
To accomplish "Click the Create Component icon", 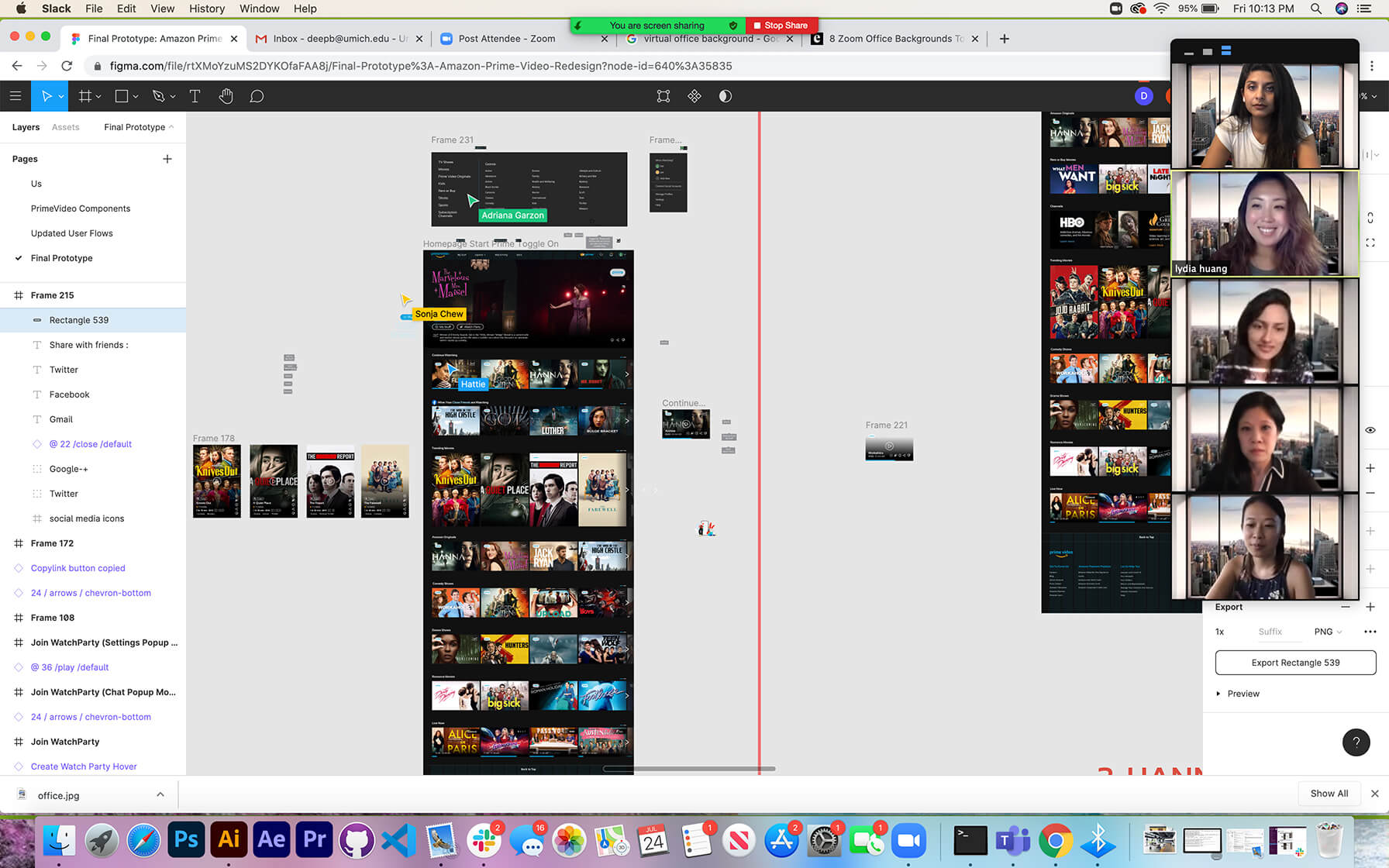I will 694,96.
